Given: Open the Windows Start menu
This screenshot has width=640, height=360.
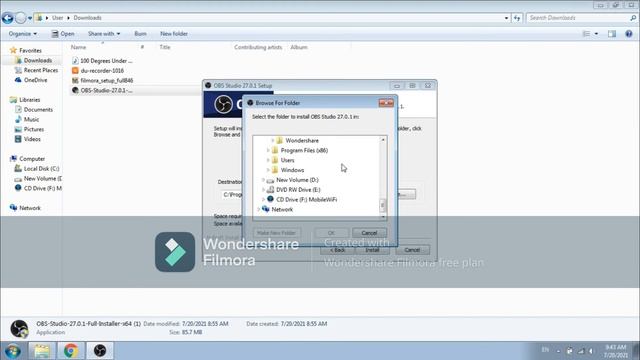Looking at the screenshot, I should click(x=13, y=351).
